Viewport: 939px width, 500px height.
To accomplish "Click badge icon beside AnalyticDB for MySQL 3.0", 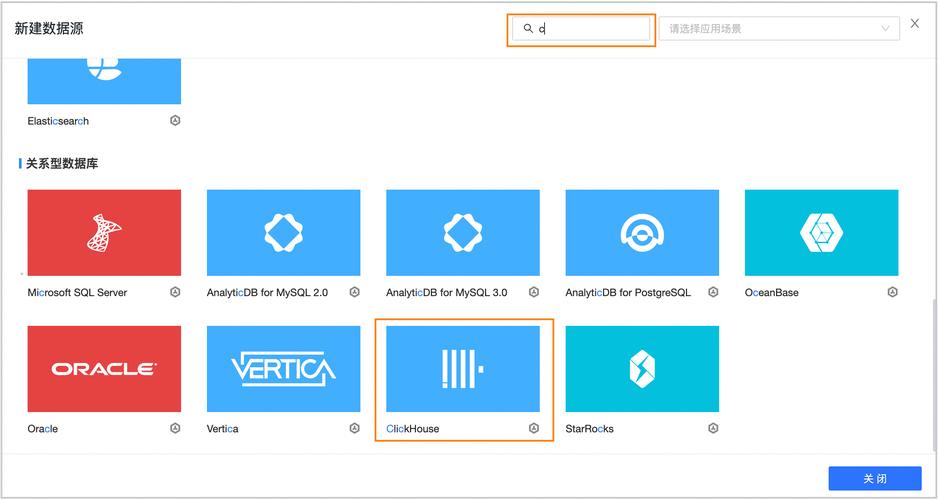I will tap(534, 292).
